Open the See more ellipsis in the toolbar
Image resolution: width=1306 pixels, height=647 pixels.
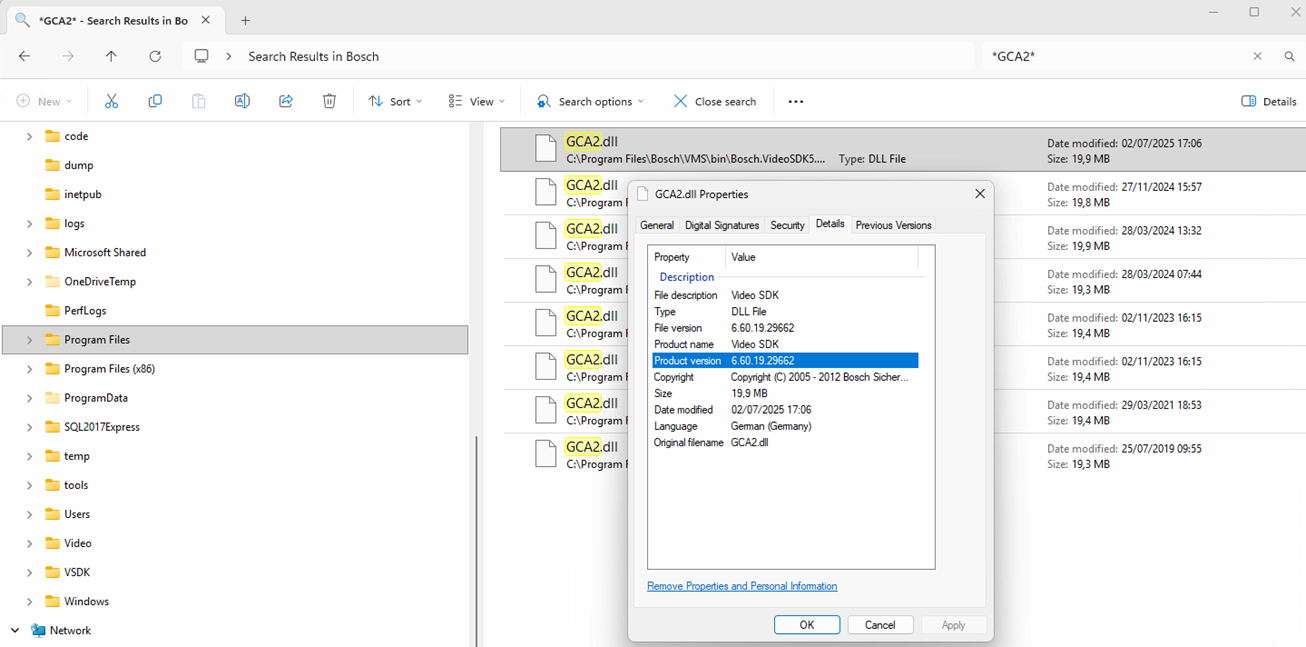tap(795, 100)
